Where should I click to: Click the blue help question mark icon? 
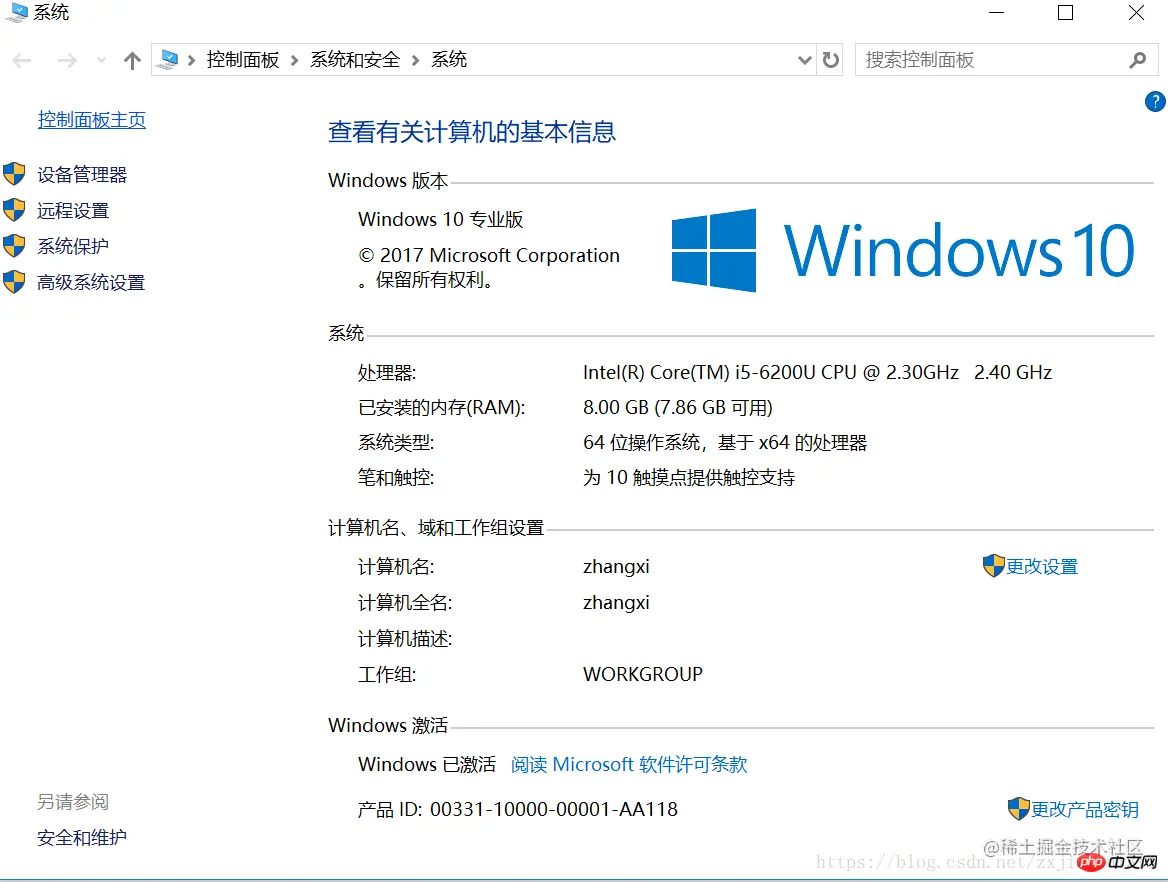[1155, 101]
